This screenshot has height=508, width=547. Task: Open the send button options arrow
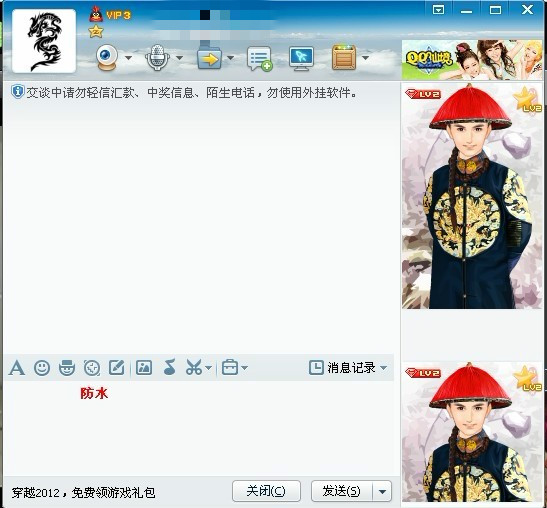[x=382, y=492]
